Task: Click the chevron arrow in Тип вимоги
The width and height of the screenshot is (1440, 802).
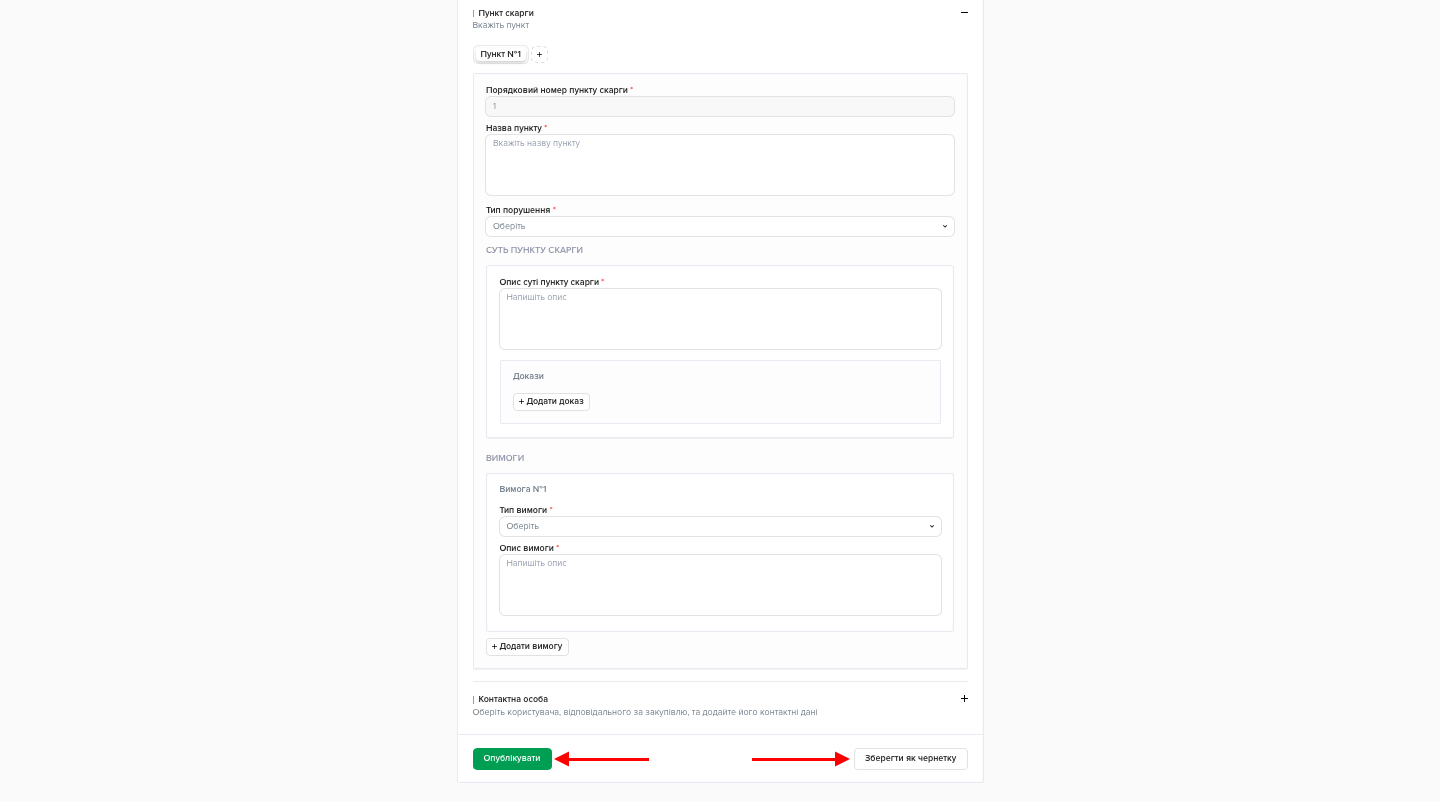Action: click(x=931, y=527)
